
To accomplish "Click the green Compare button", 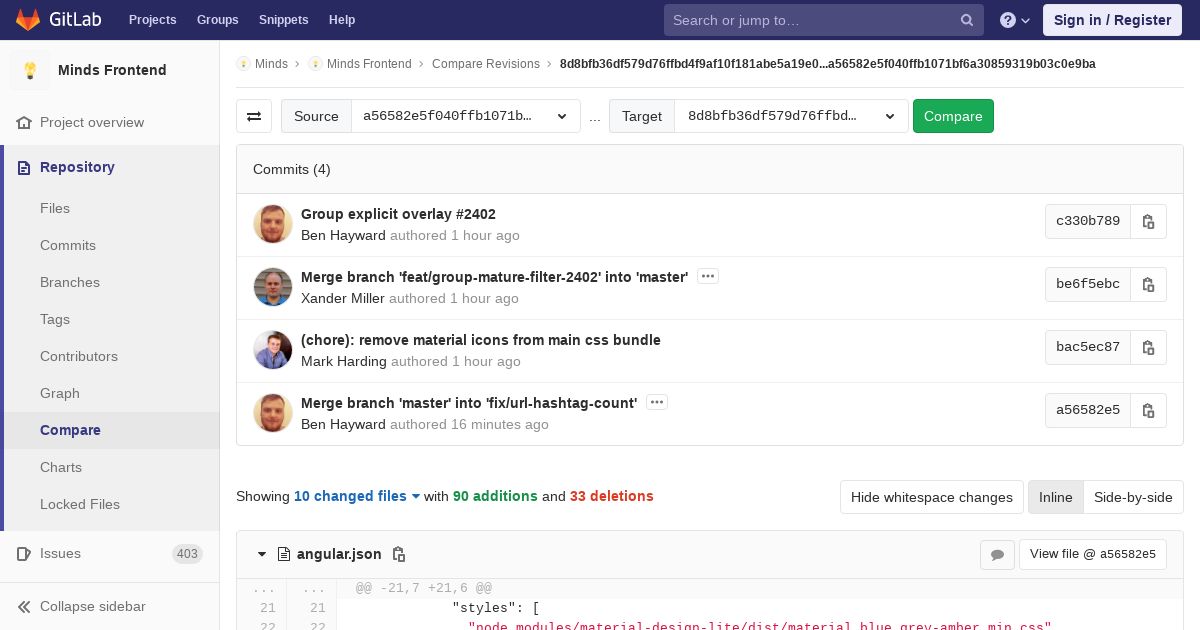I will 953,116.
